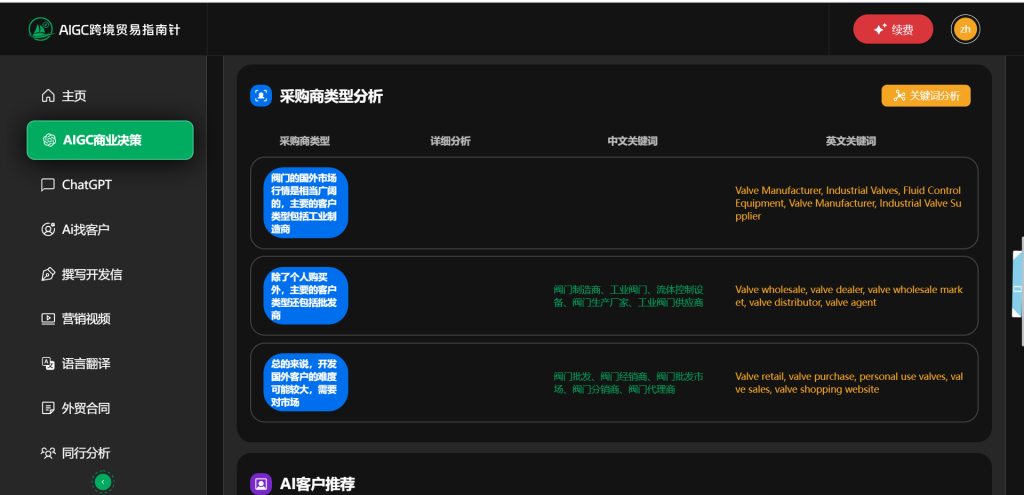Open the 同行分析 menu item
The image size is (1024, 495).
pos(86,453)
